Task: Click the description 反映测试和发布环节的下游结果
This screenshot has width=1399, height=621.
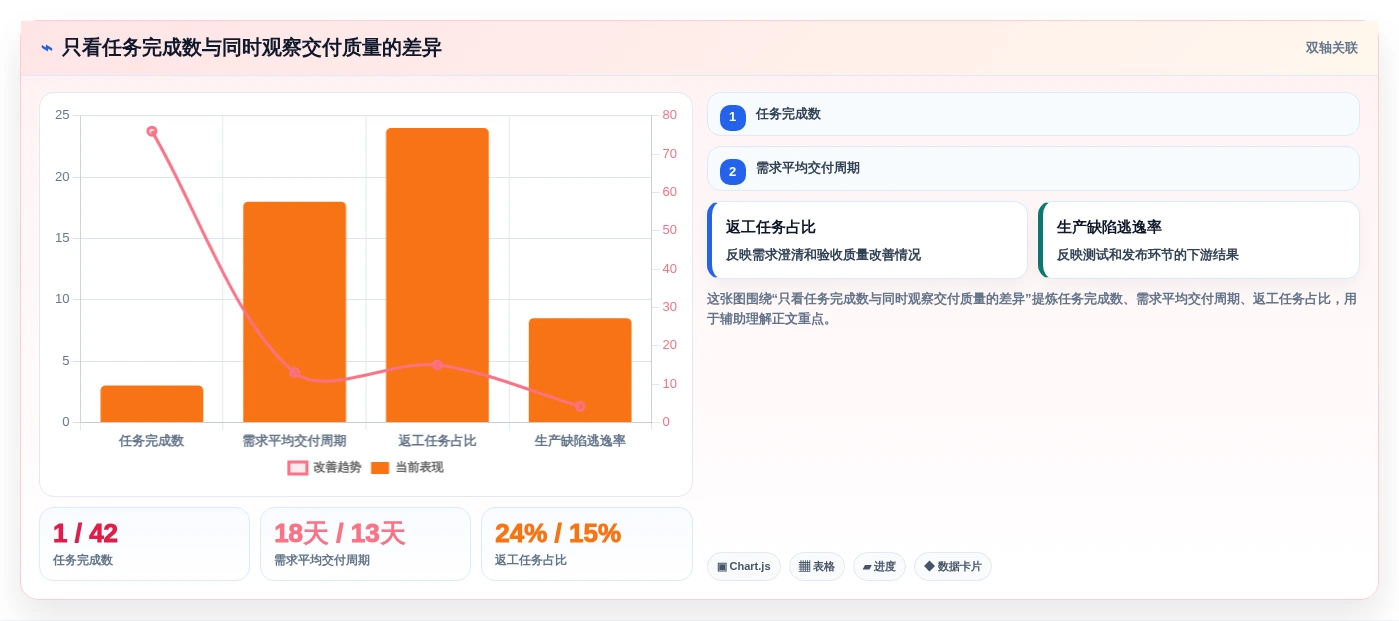Action: coord(1148,255)
